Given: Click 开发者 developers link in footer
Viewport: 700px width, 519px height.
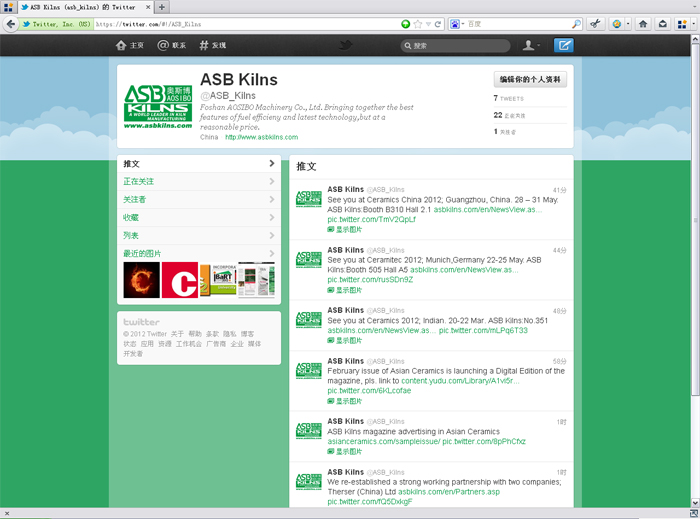Looking at the screenshot, I should [133, 353].
